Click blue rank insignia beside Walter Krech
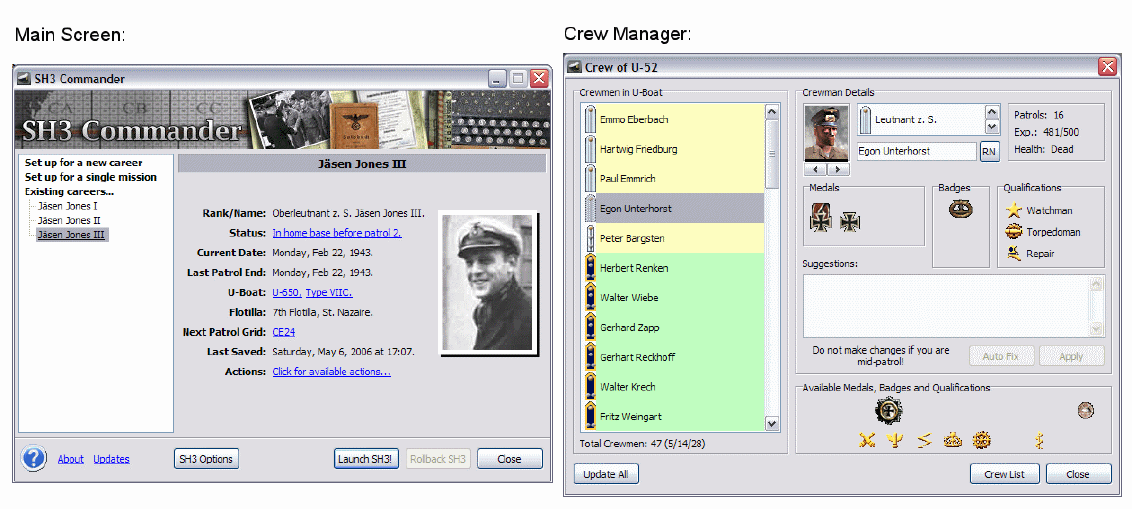Image resolution: width=1132 pixels, height=509 pixels. (590, 386)
